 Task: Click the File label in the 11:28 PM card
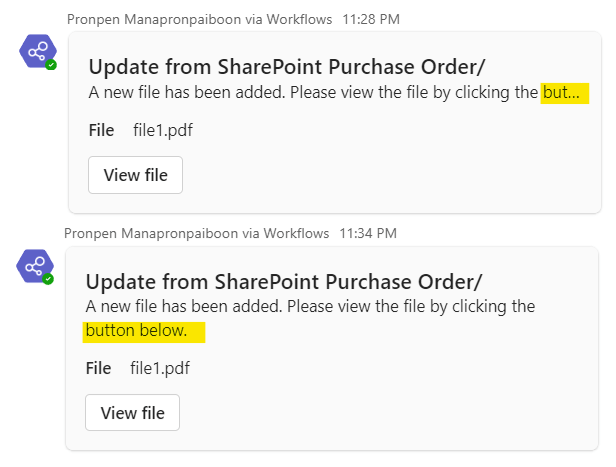[x=102, y=130]
